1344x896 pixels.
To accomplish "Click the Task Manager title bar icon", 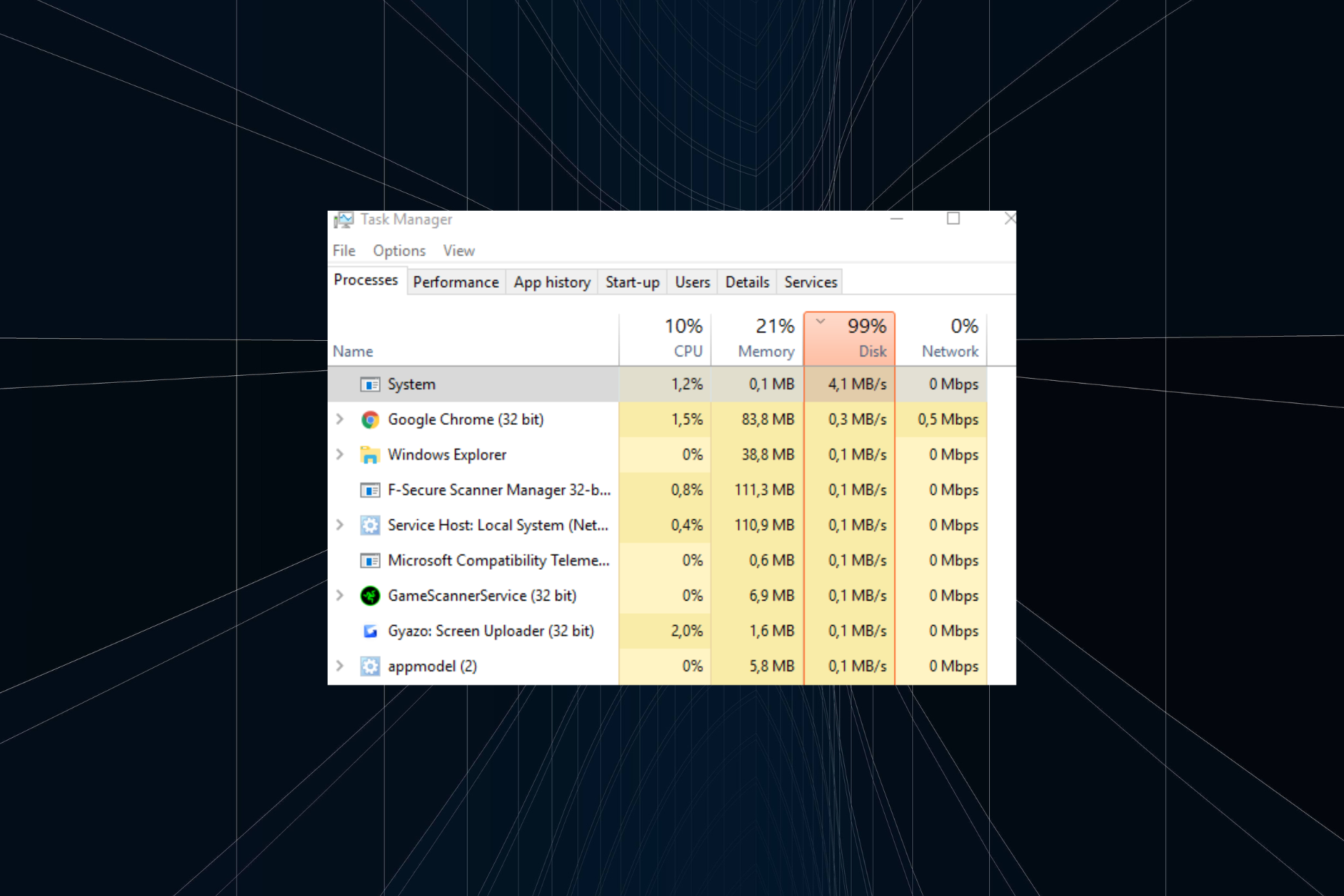I will coord(343,220).
